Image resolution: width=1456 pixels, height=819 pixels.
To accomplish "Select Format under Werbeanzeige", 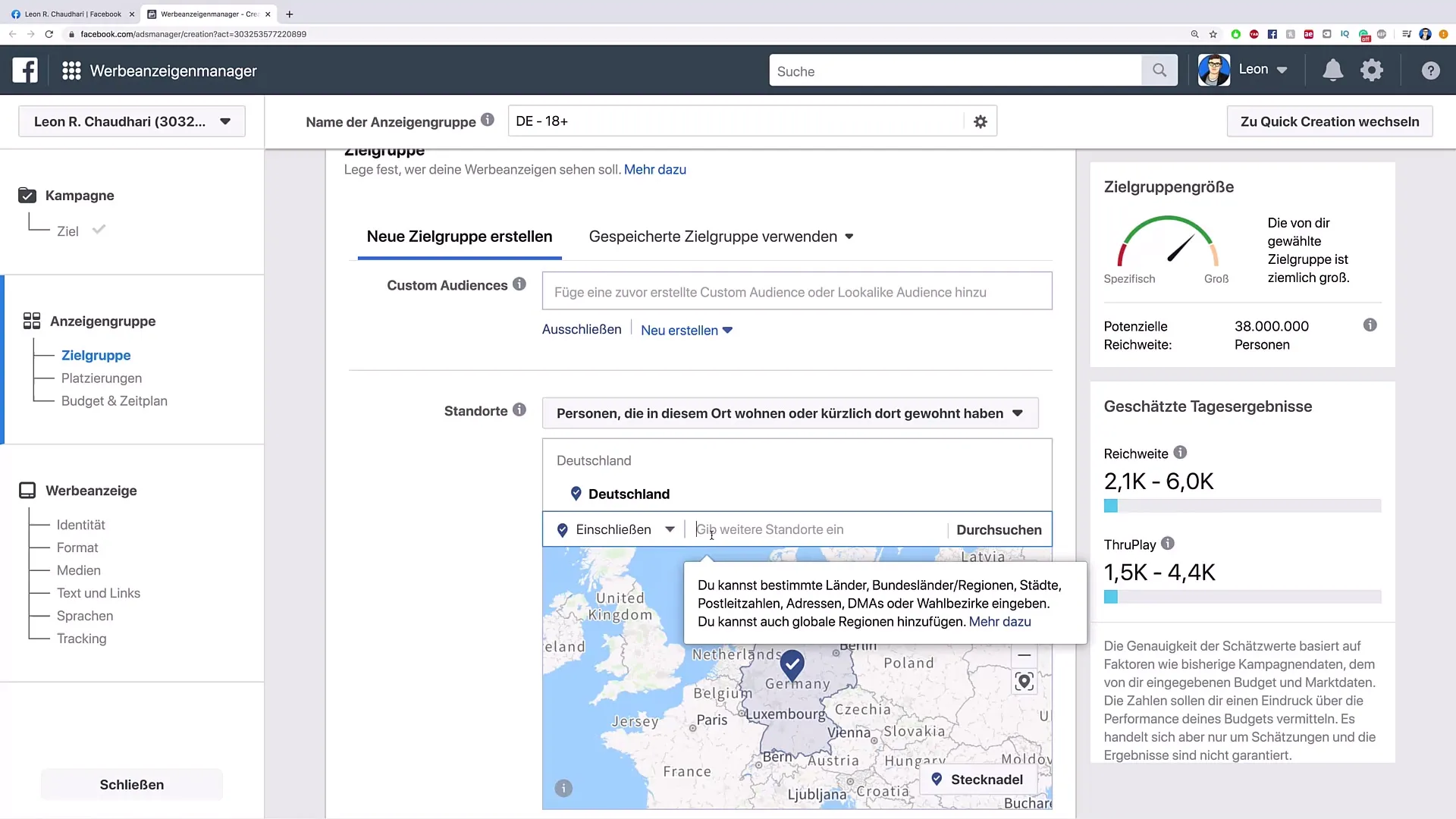I will [77, 548].
